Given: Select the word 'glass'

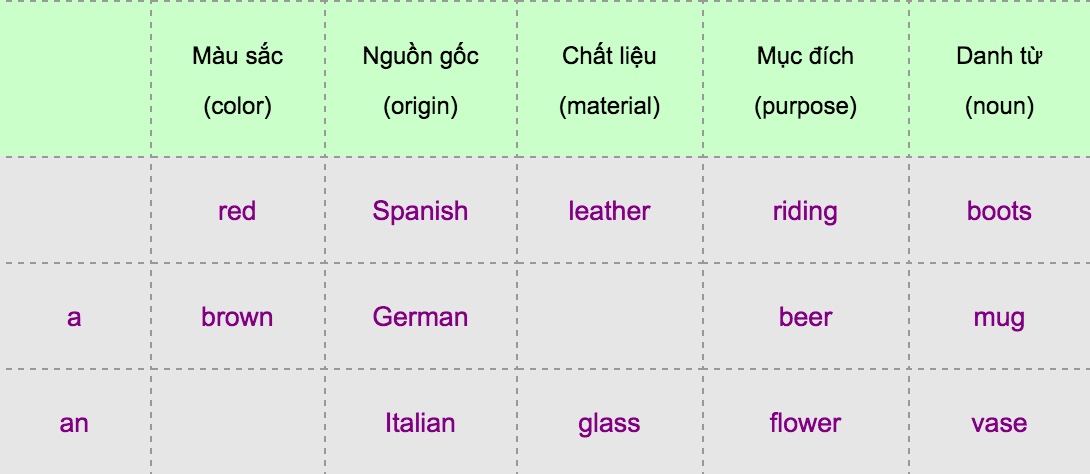Looking at the screenshot, I should click(x=609, y=423).
